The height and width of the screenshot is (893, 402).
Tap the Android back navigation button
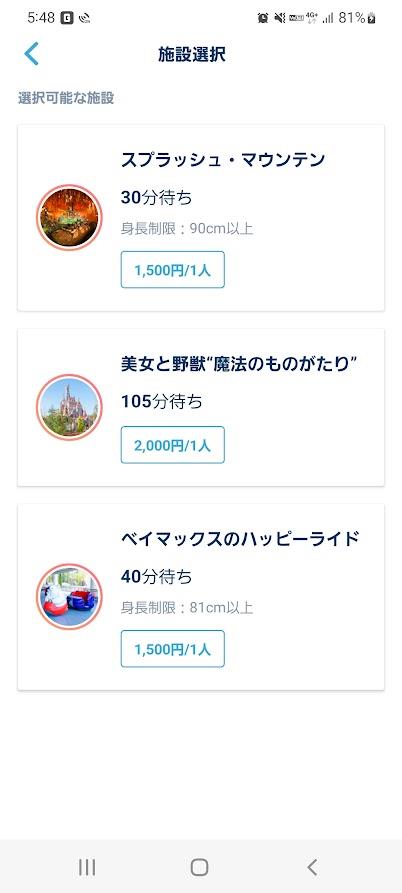click(x=311, y=867)
